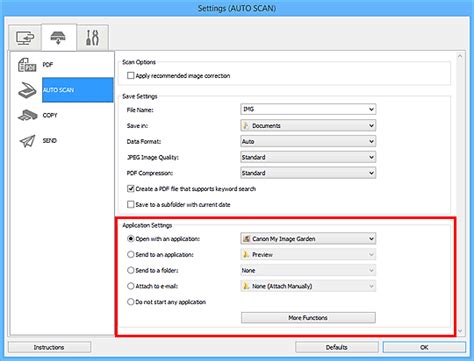474x361 pixels.
Task: Enable Save to a subfolder with current date
Action: [131, 204]
